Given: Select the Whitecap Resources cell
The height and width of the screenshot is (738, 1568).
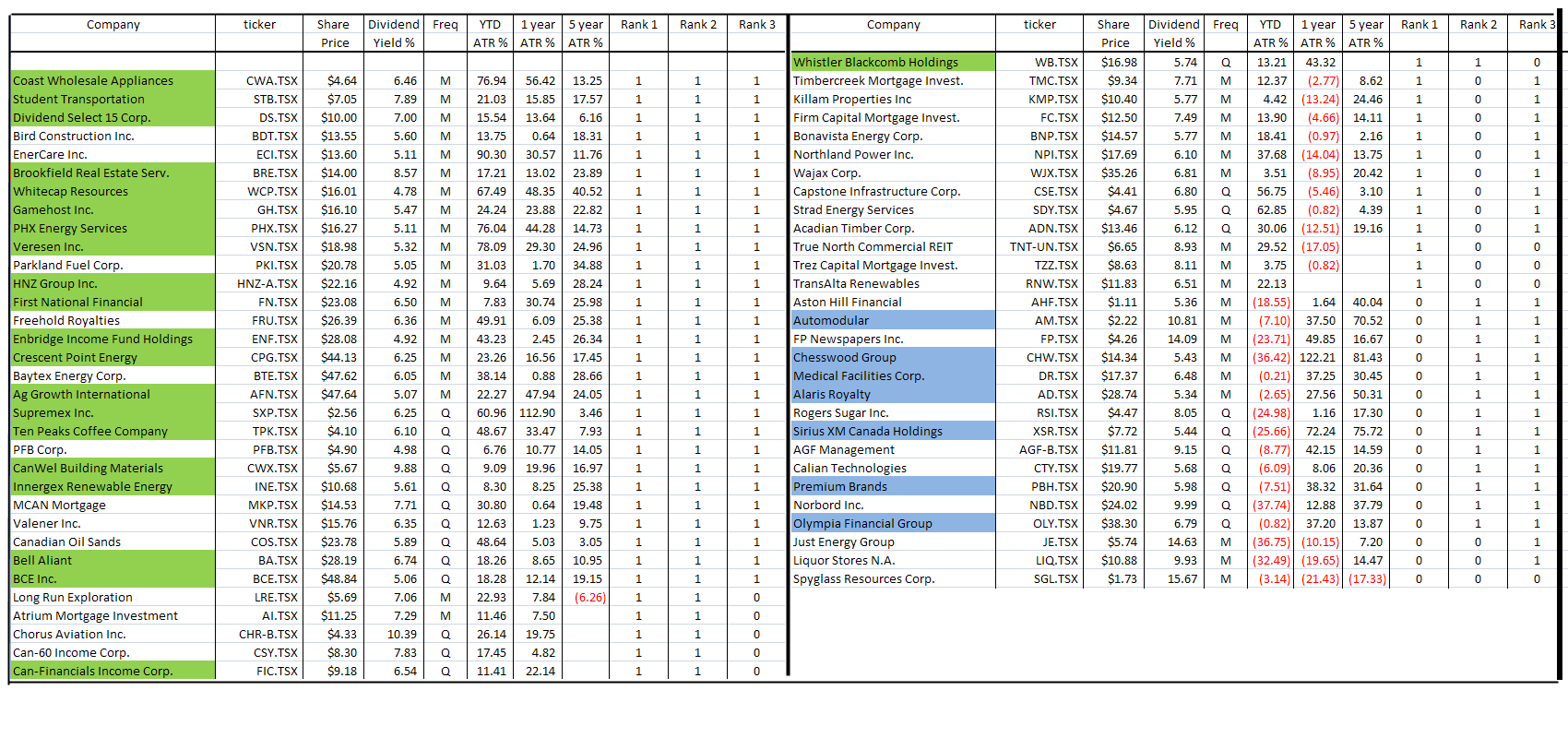Looking at the screenshot, I should (x=113, y=191).
